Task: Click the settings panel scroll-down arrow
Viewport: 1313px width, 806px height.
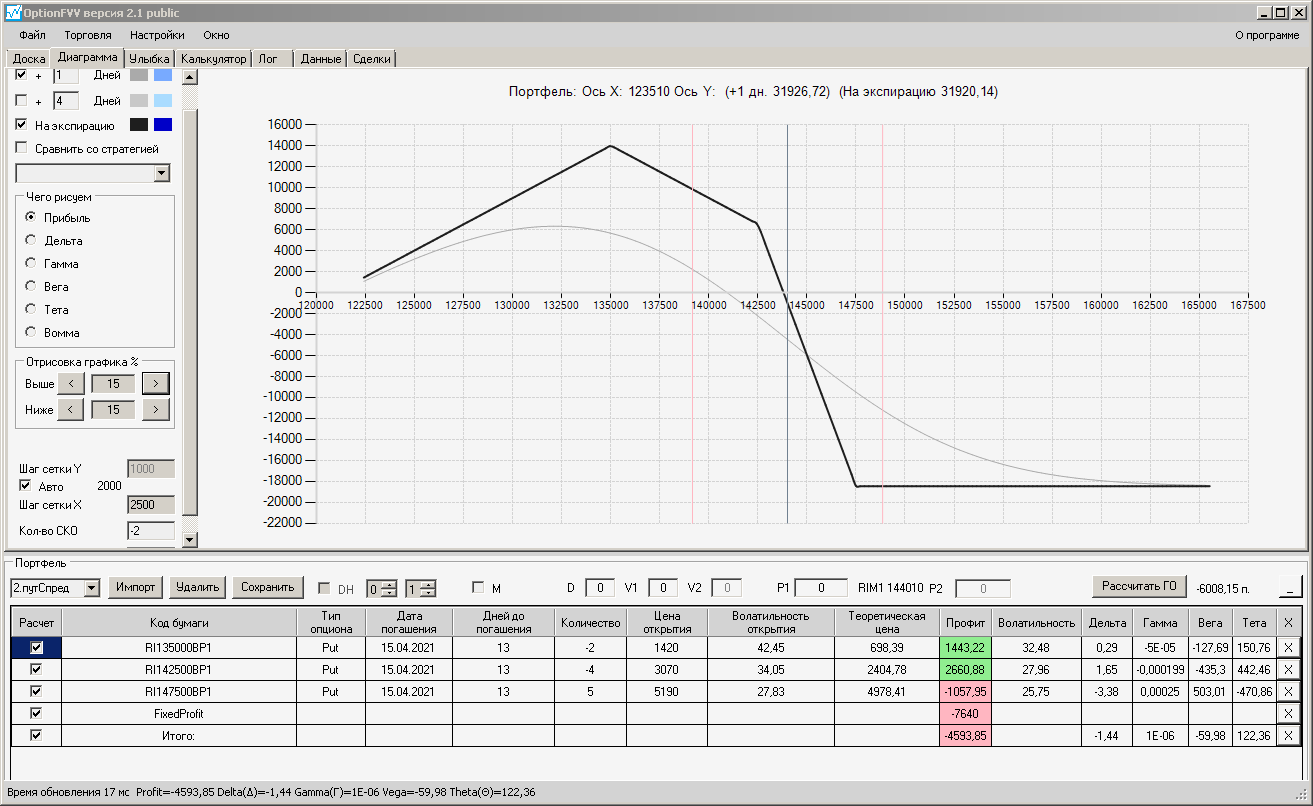Action: [x=190, y=540]
